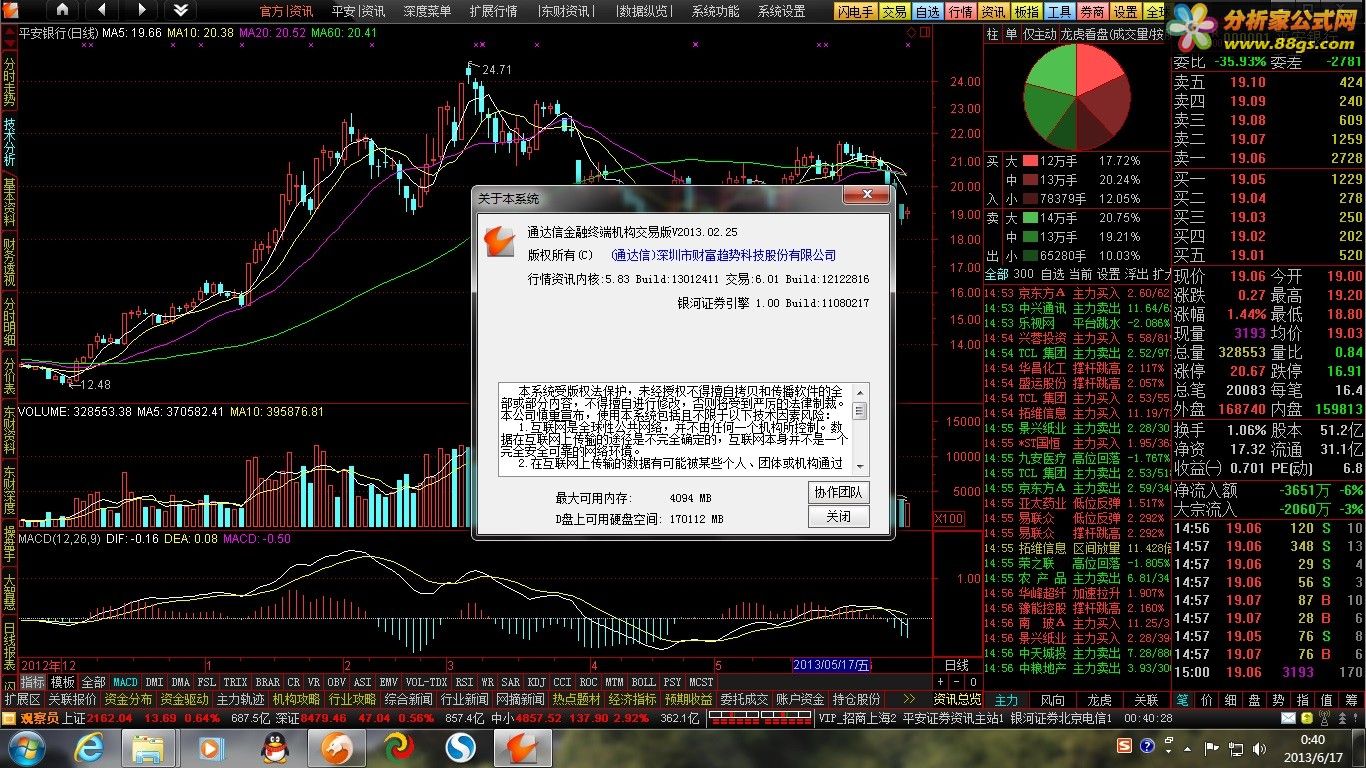This screenshot has width=1366, height=768.
Task: Click the chart window layout icon beside the diamond
Action: pos(924,33)
